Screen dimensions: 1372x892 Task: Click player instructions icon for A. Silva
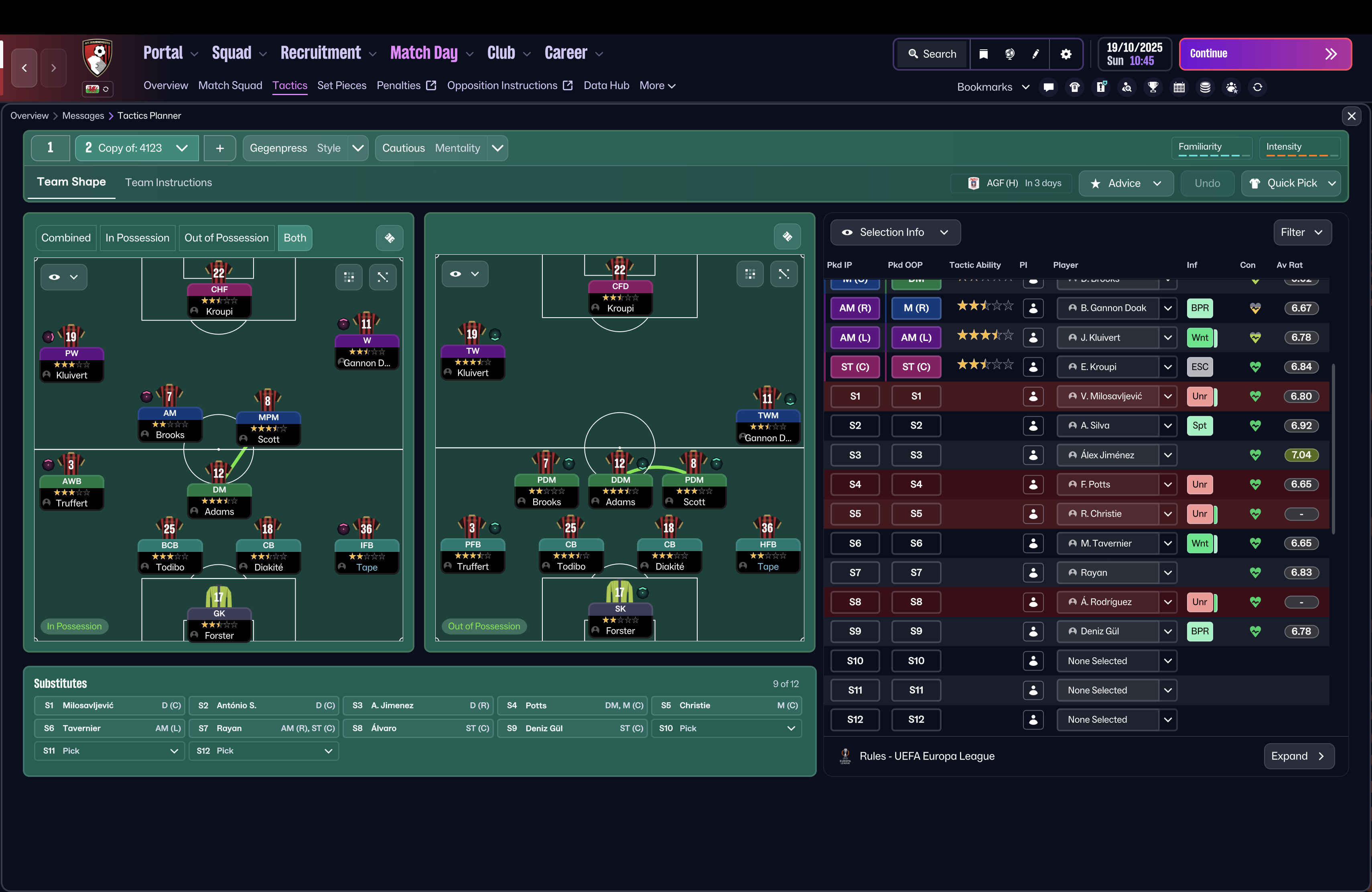pos(1033,426)
